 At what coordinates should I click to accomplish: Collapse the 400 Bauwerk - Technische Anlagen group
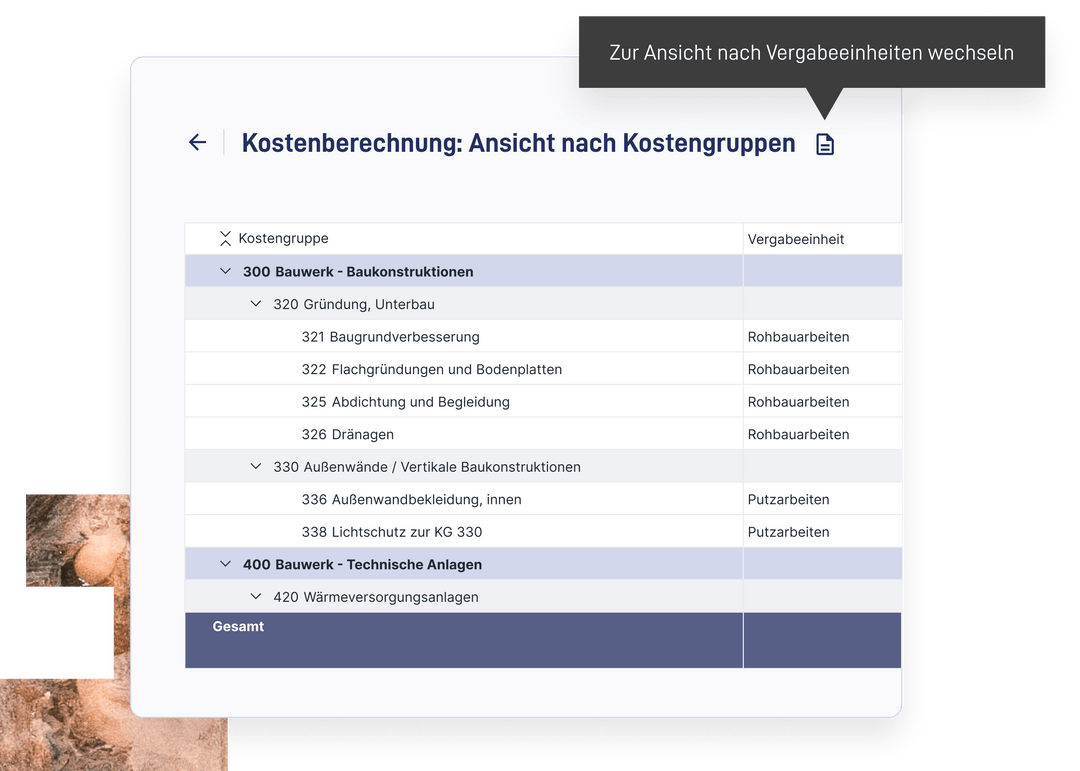pyautogui.click(x=225, y=563)
